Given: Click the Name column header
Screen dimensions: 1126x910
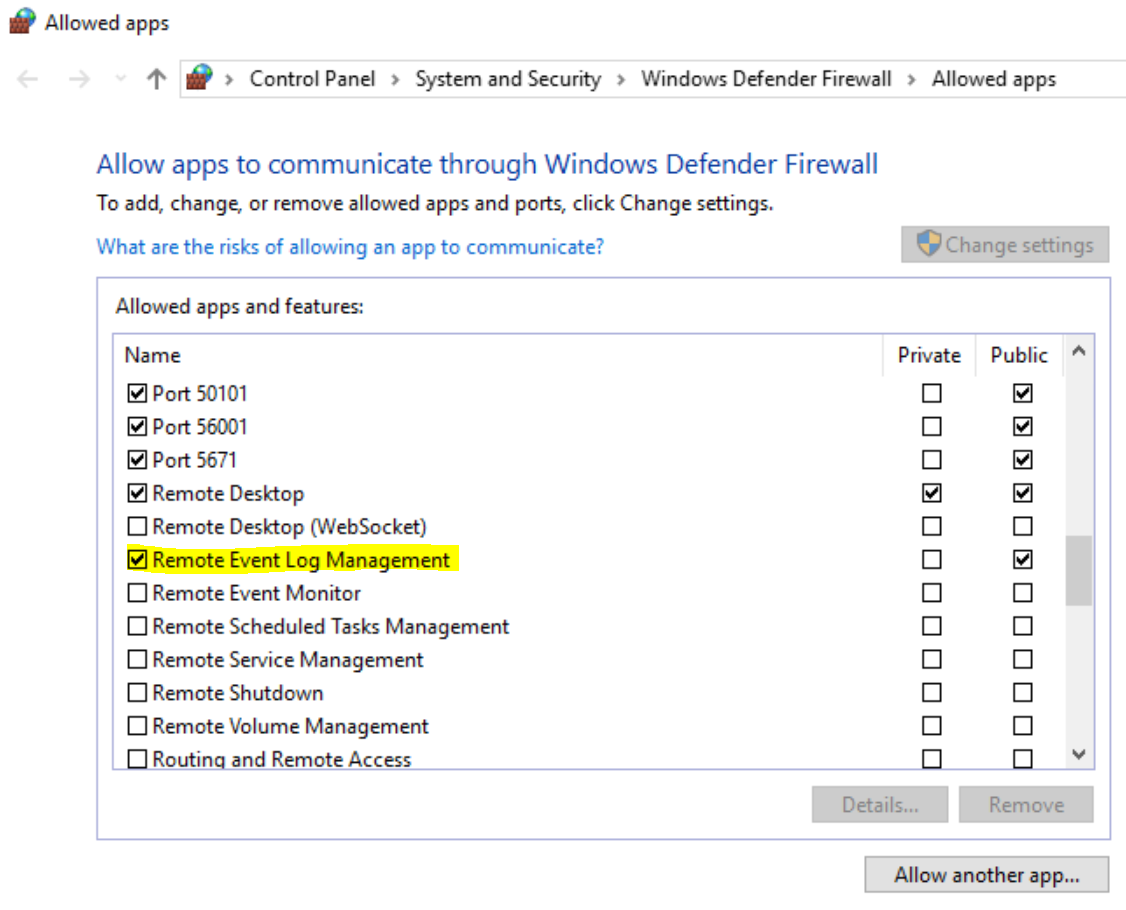Looking at the screenshot, I should tap(153, 355).
